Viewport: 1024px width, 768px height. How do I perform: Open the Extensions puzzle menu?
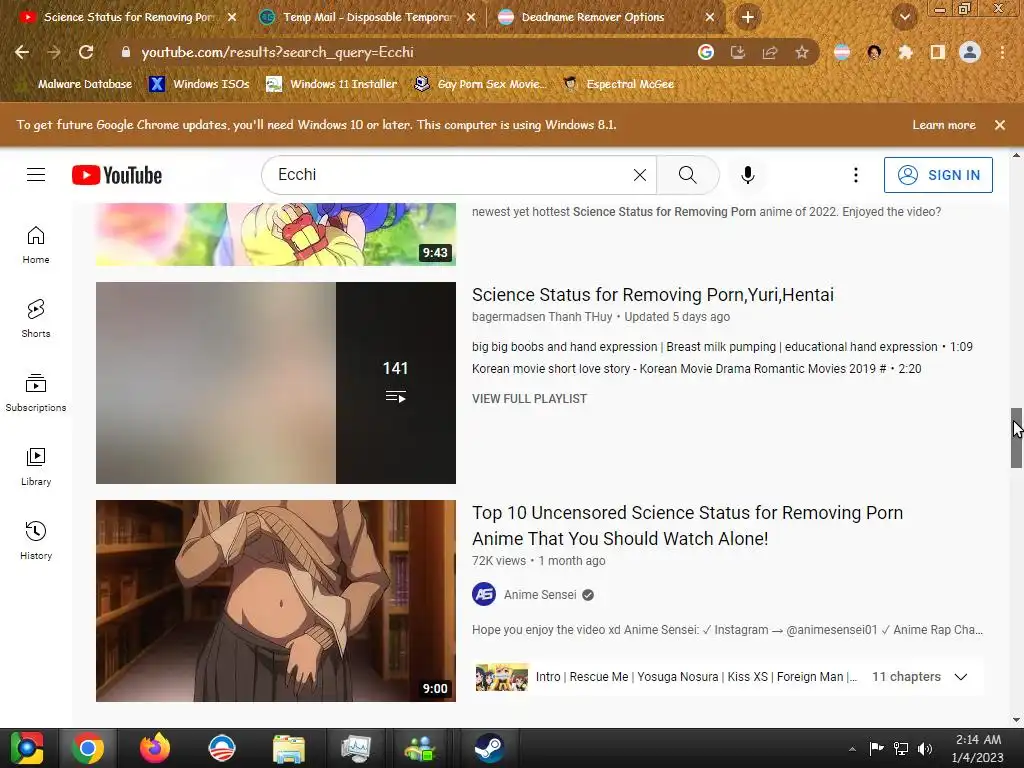tap(905, 52)
